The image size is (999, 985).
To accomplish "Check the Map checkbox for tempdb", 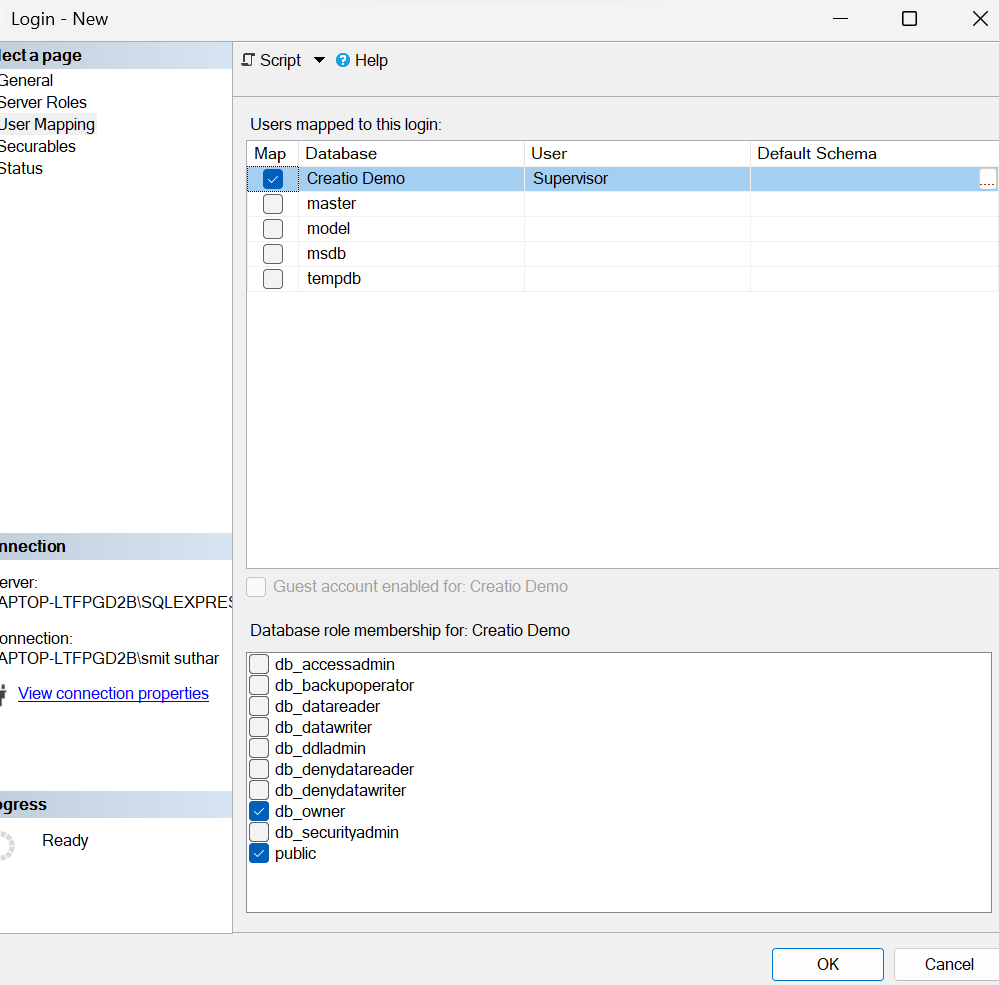I will [x=273, y=278].
